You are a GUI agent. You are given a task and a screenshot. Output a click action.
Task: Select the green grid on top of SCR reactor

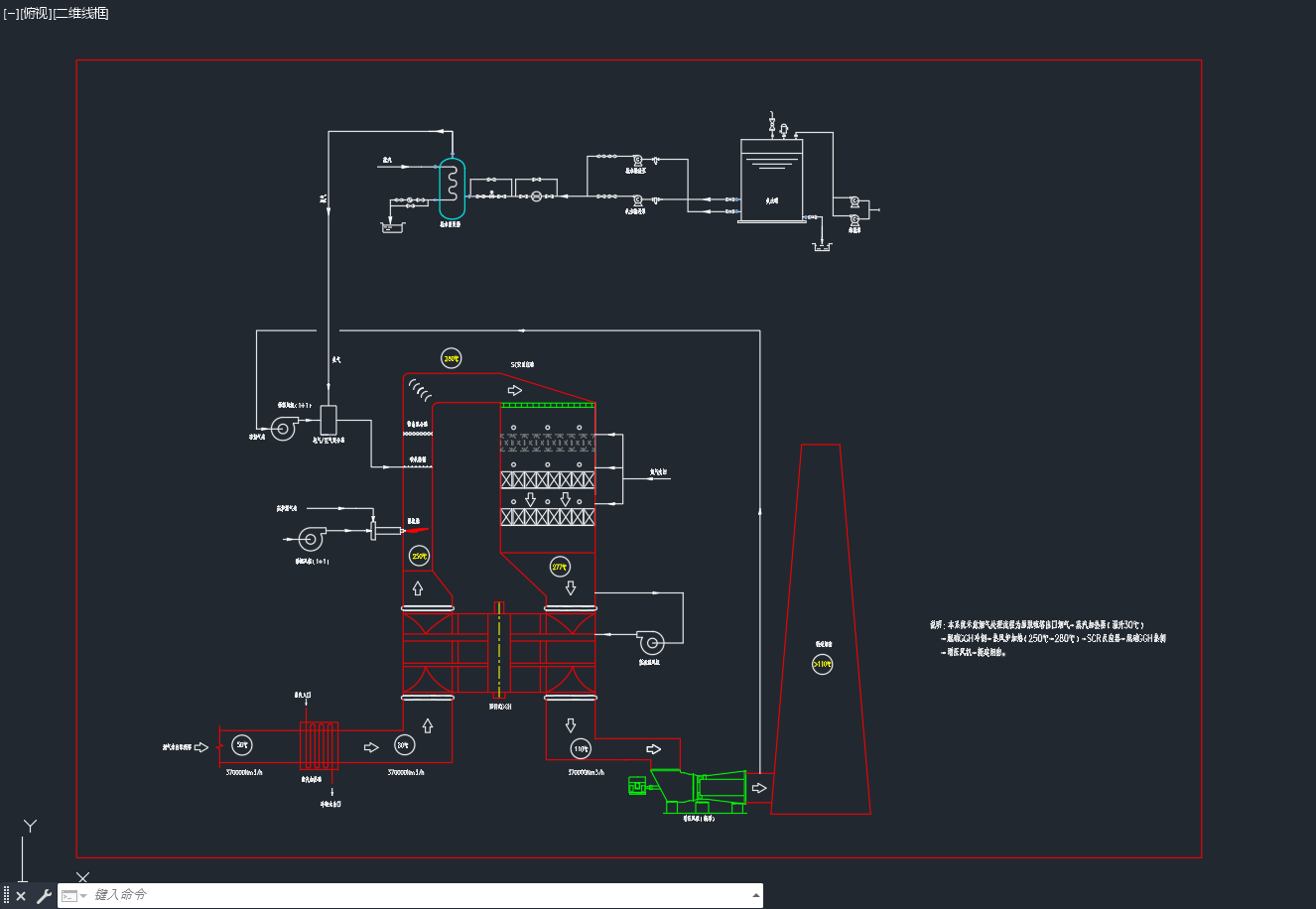[x=548, y=405]
